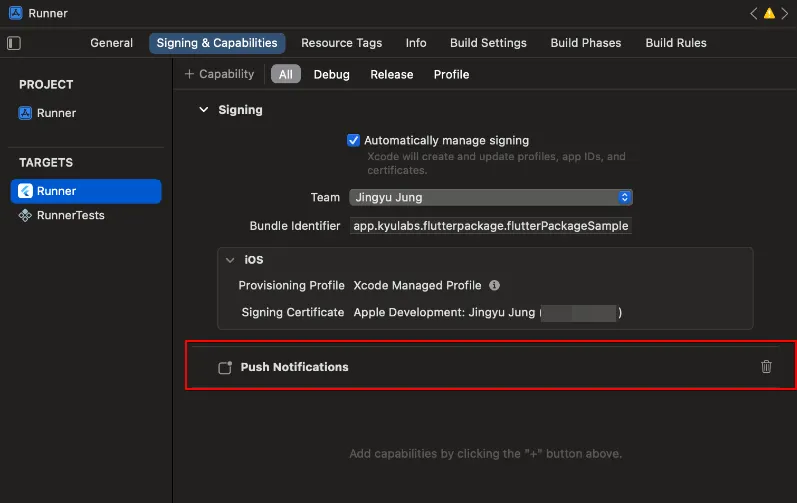Viewport: 800px width, 503px height.
Task: Go back with the left navigation arrow
Action: 754,14
